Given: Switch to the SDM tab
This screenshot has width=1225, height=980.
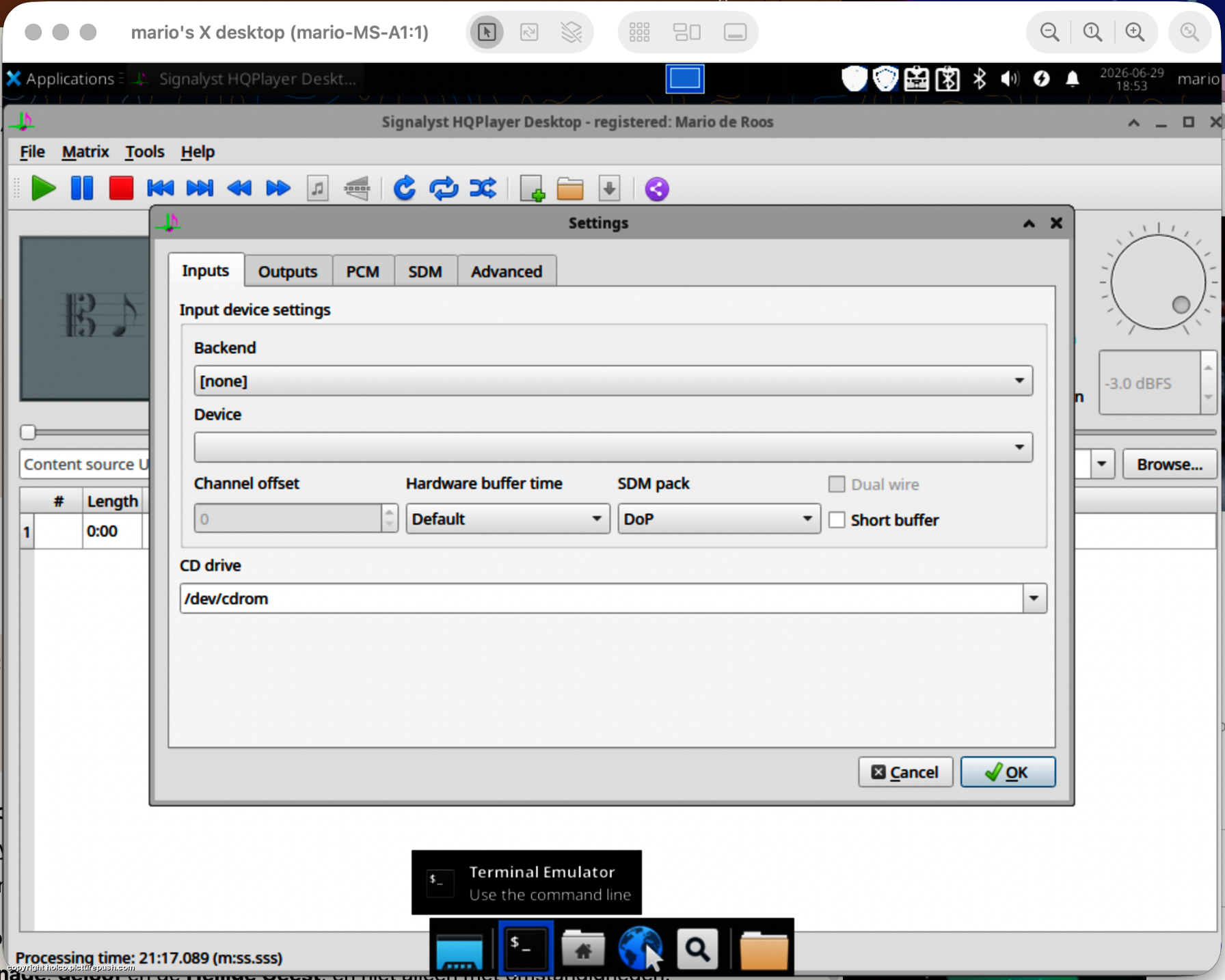Looking at the screenshot, I should 425,271.
